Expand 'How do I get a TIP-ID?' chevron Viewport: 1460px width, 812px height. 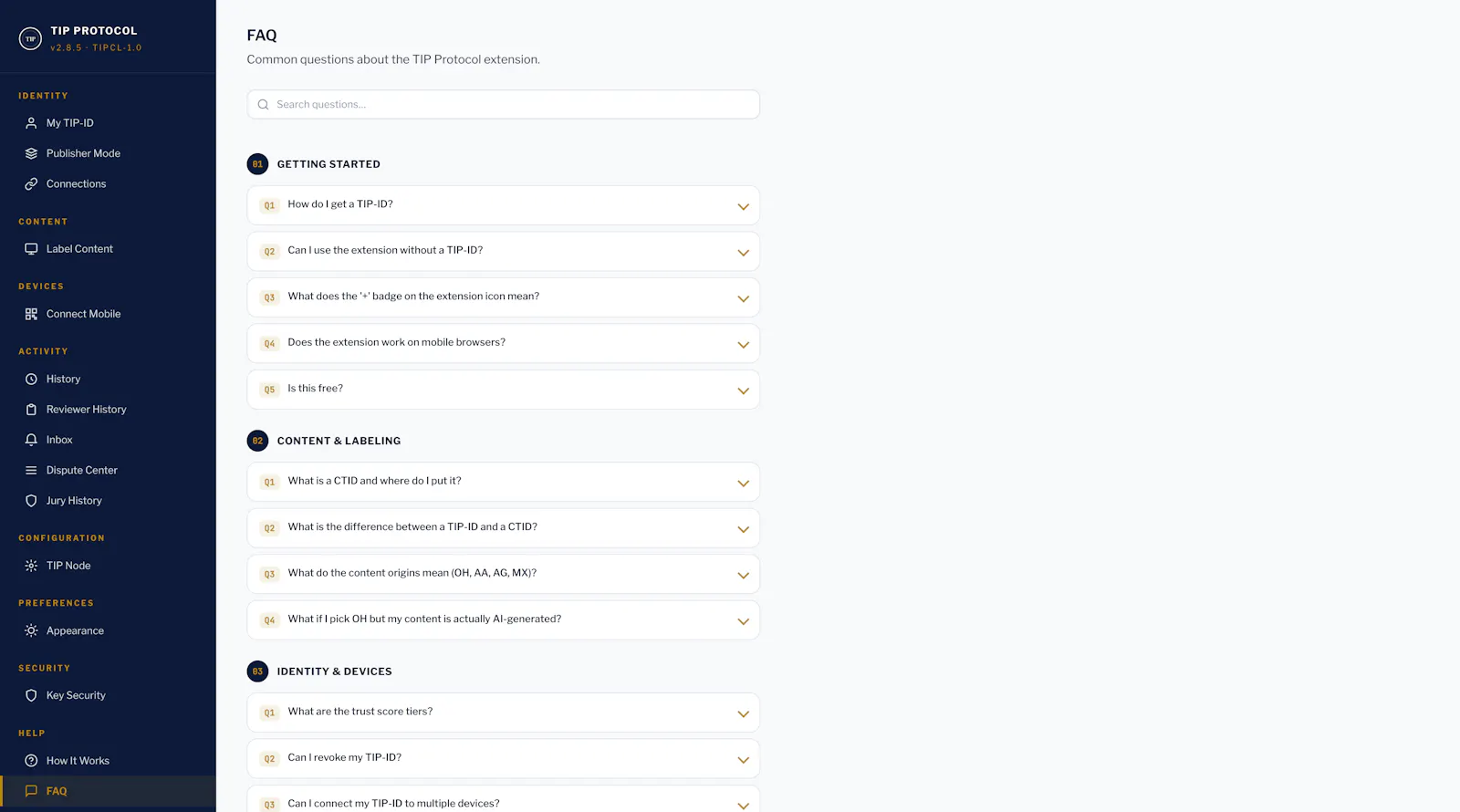coord(743,207)
